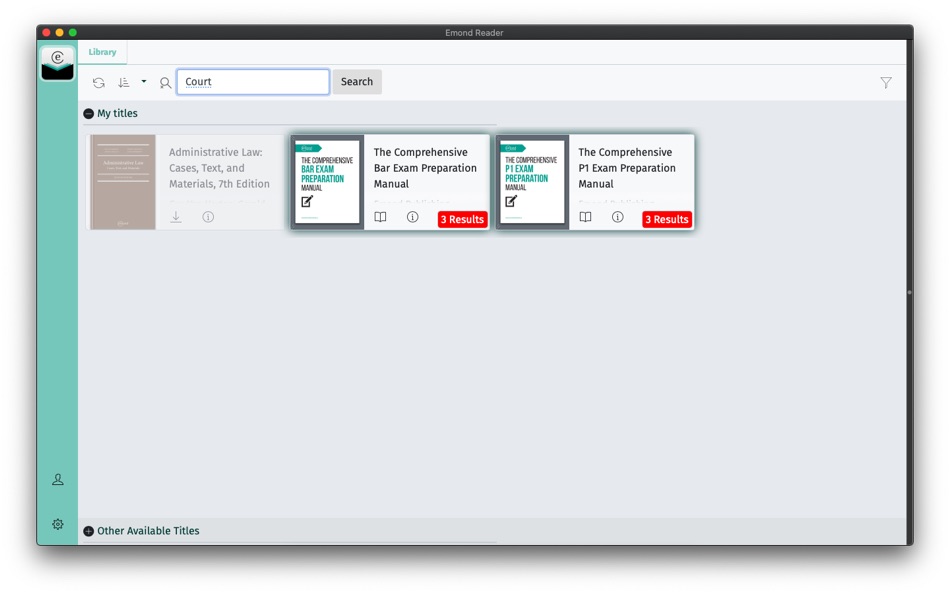Image resolution: width=950 pixels, height=594 pixels.
Task: Open the sort options dropdown arrow
Action: (x=144, y=81)
